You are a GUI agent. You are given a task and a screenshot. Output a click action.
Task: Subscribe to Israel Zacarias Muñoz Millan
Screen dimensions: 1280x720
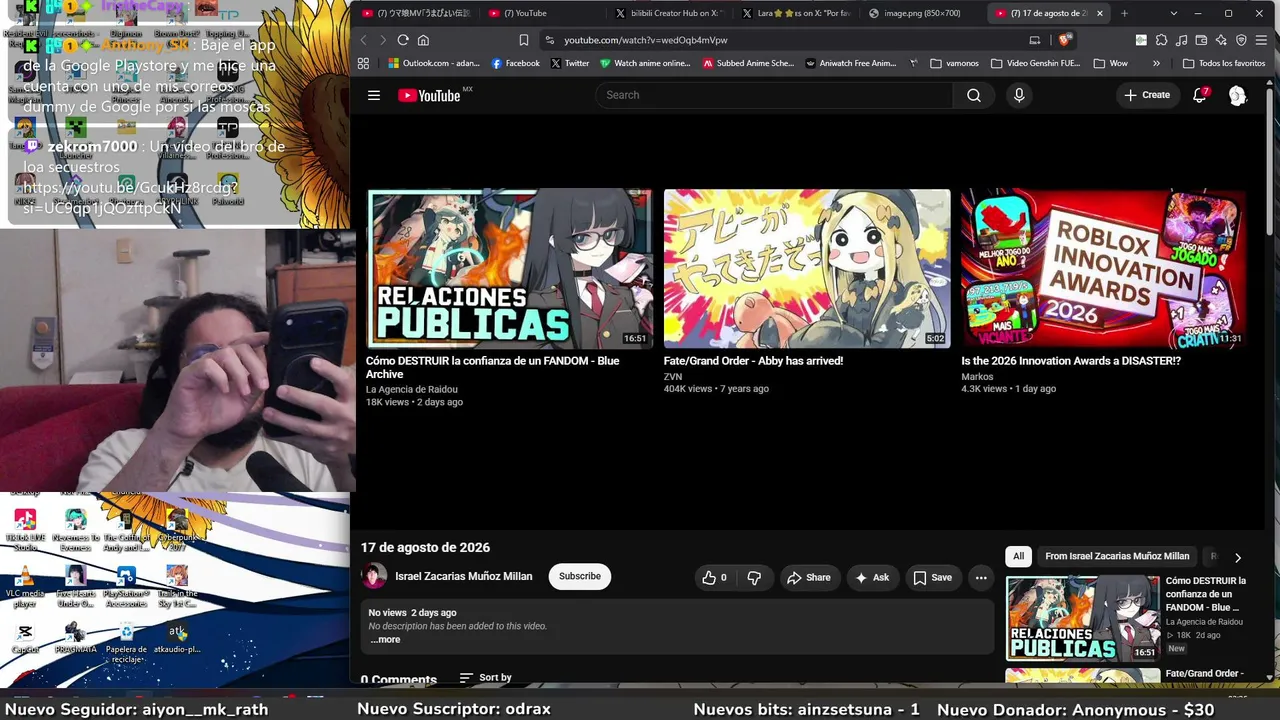coord(580,576)
